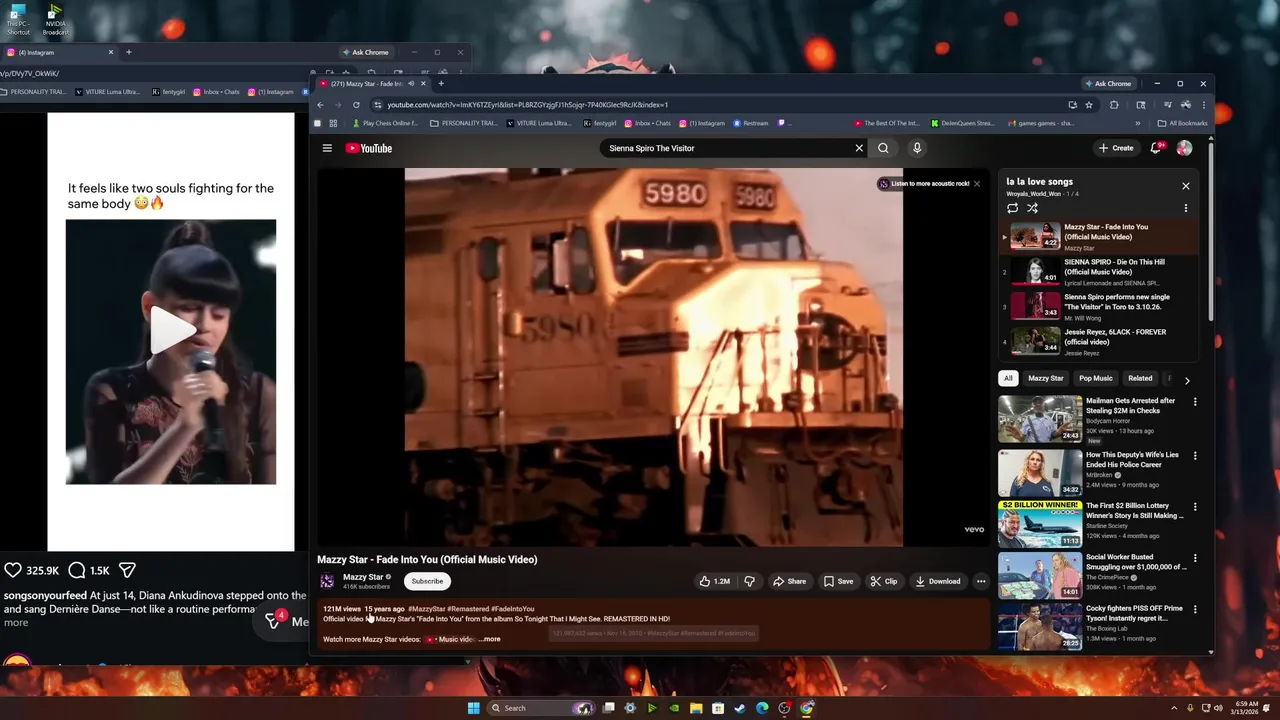This screenshot has width=1280, height=720.
Task: Share the Fade Into You video
Action: click(x=789, y=581)
